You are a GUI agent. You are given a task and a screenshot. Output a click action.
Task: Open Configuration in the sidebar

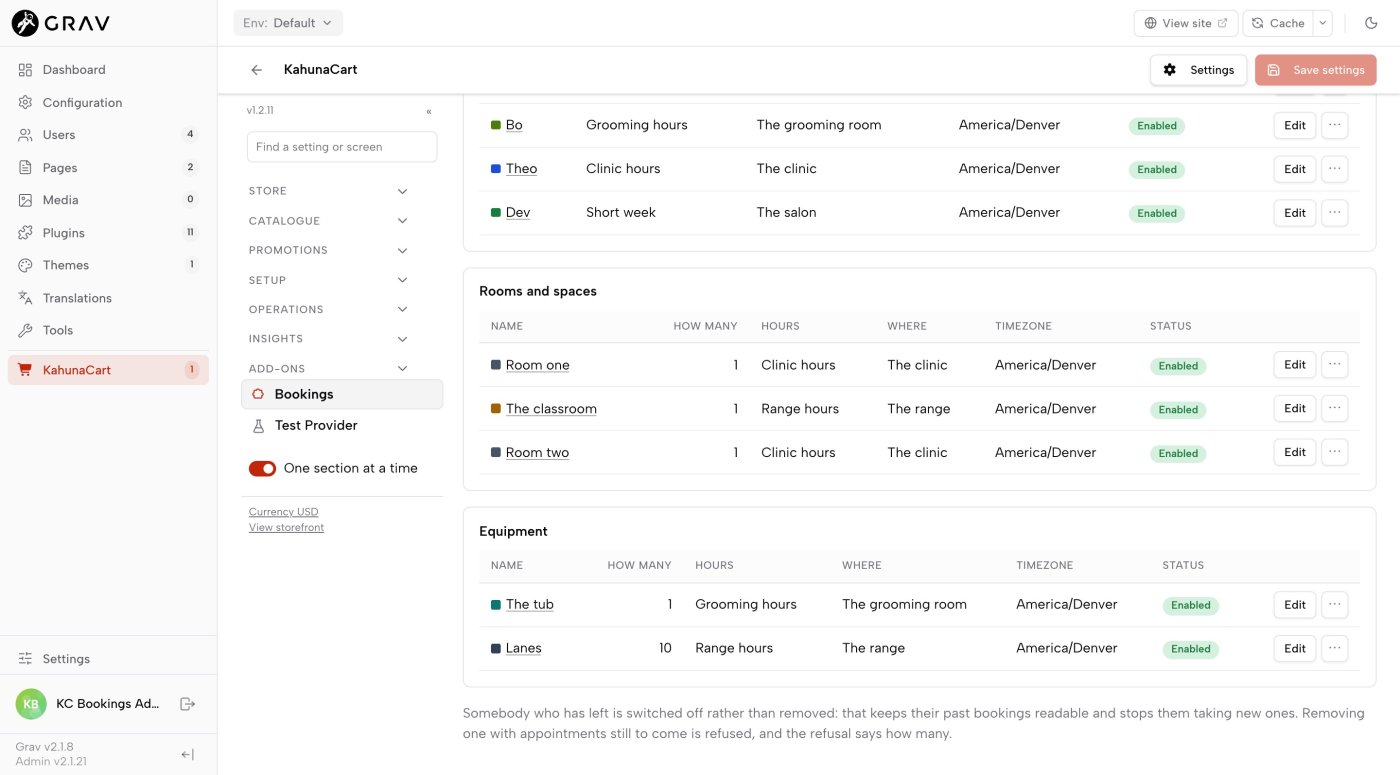pos(108,102)
